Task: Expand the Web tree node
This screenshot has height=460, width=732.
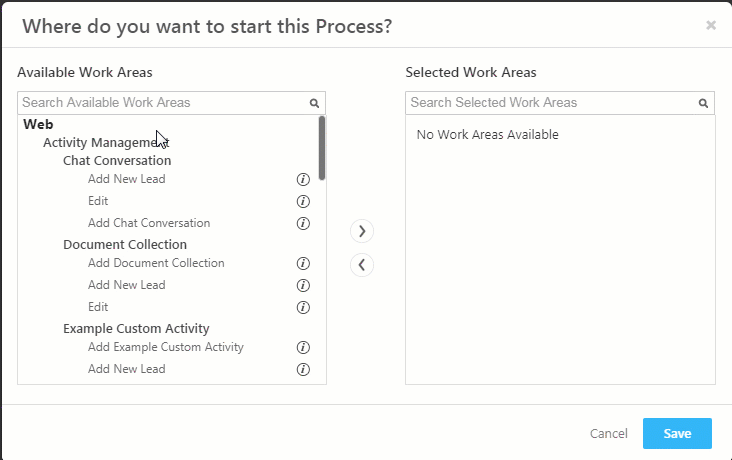Action: [x=38, y=124]
